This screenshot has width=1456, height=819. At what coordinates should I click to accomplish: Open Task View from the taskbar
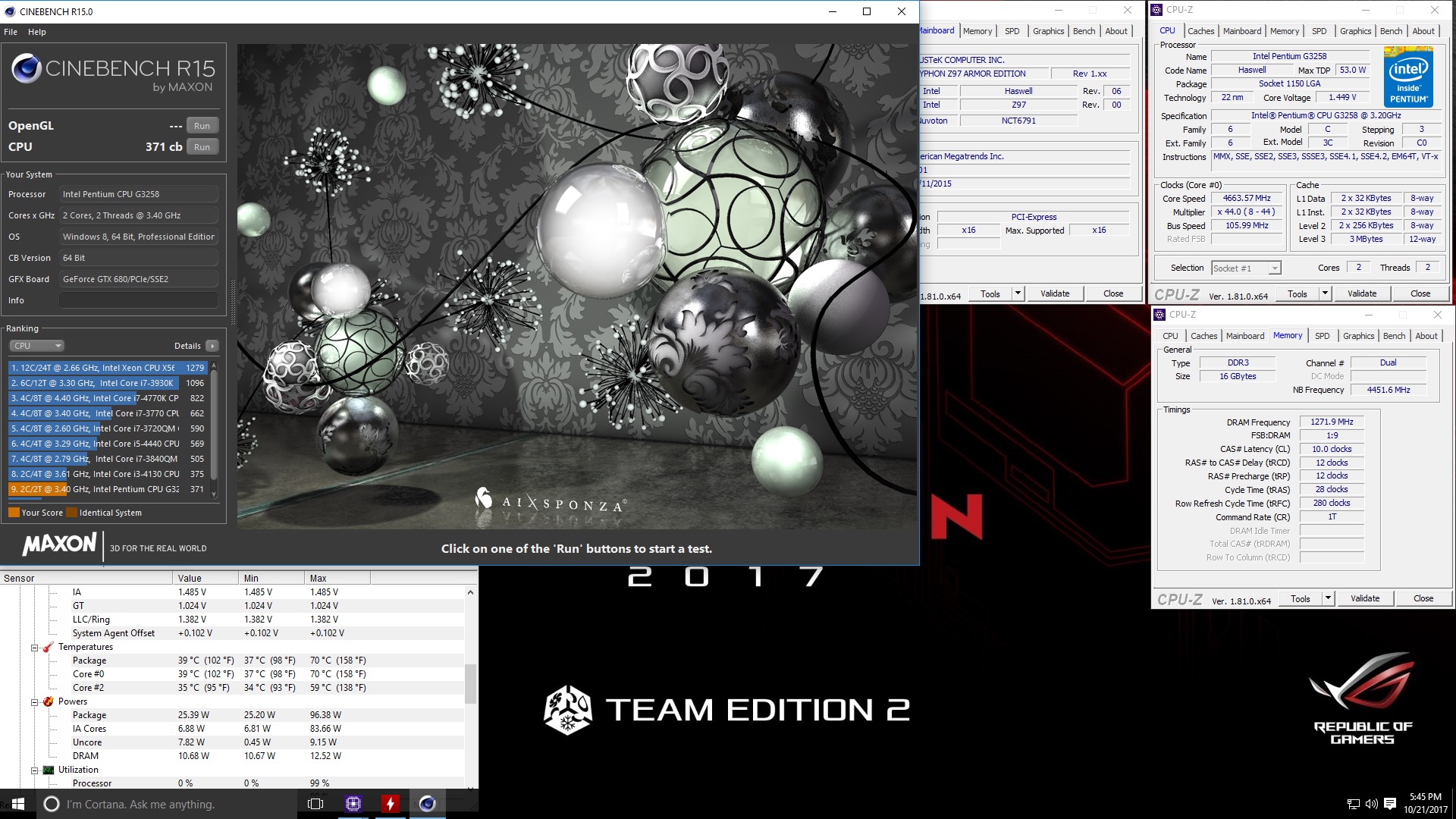coord(315,804)
